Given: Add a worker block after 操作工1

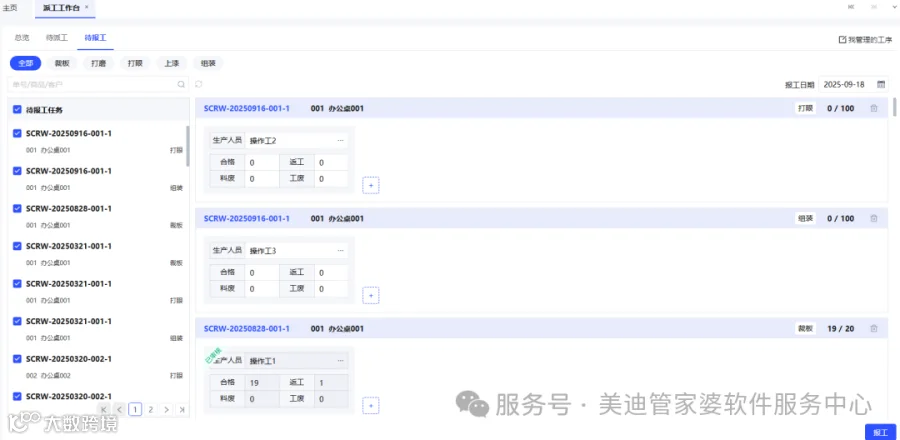Looking at the screenshot, I should pyautogui.click(x=371, y=406).
